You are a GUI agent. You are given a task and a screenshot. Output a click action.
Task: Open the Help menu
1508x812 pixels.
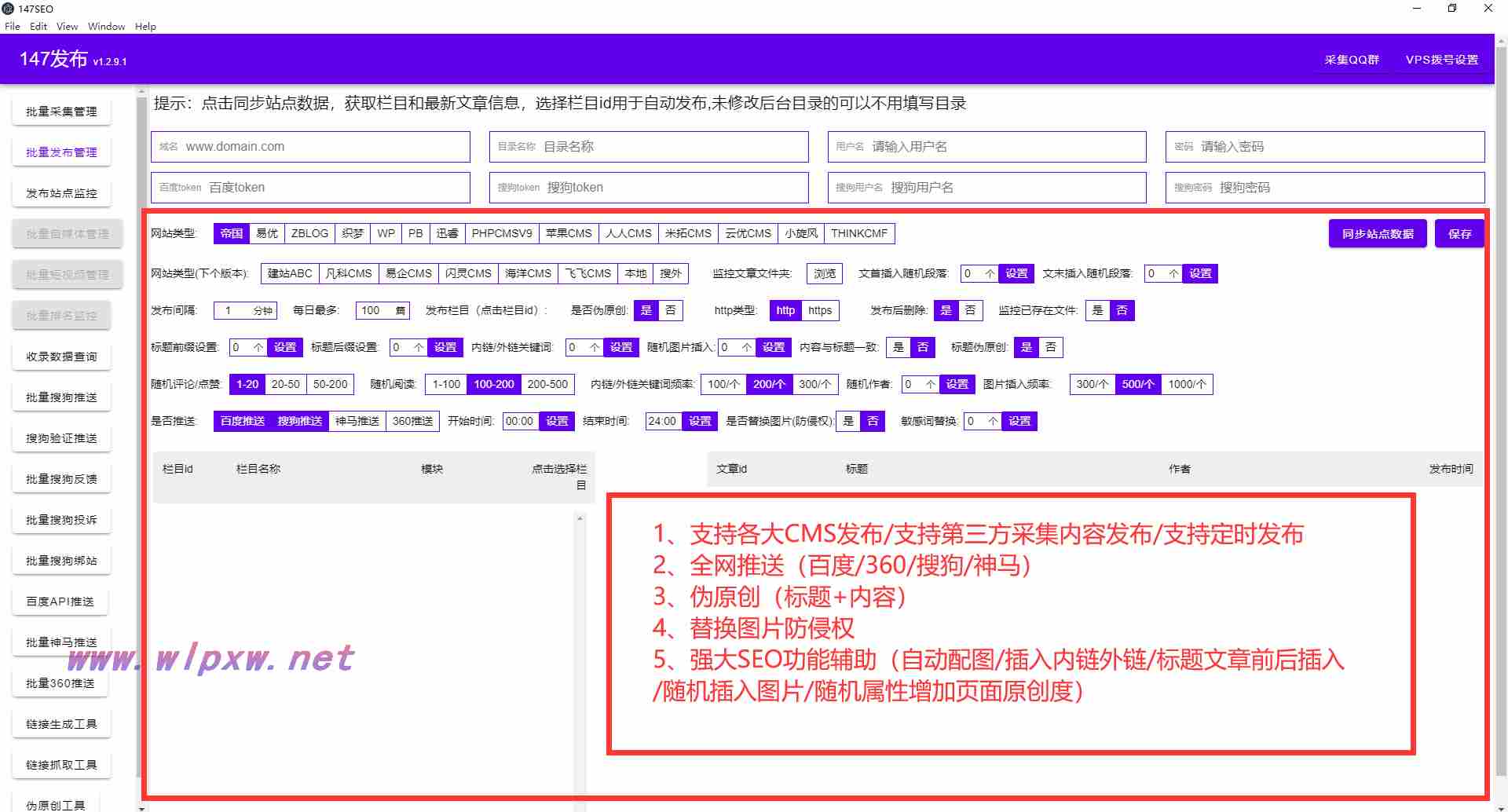tap(145, 26)
